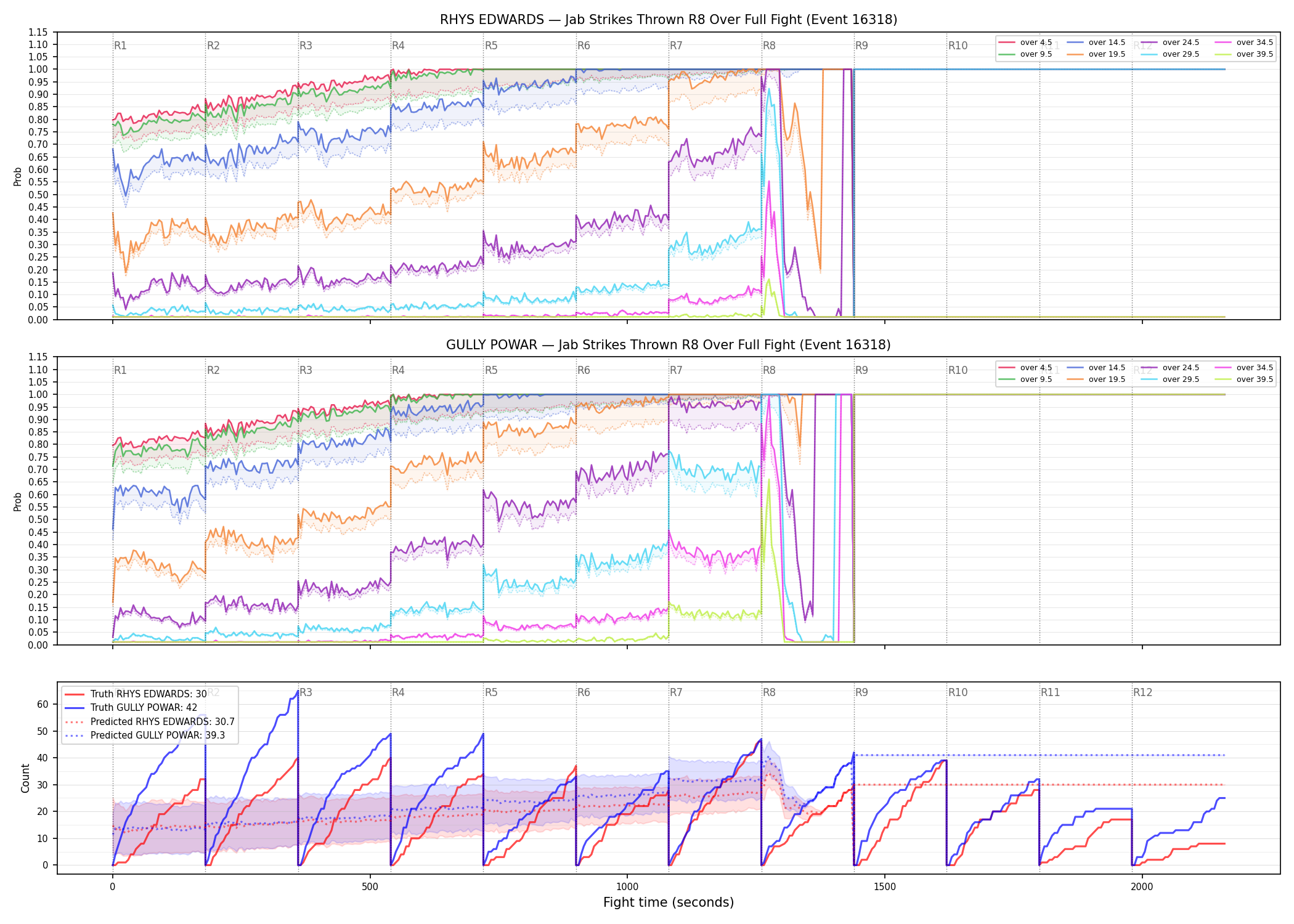Click the '0.50' tick in Rhys Edwards chart
Viewport: 1294px width, 924px height.
coord(38,195)
